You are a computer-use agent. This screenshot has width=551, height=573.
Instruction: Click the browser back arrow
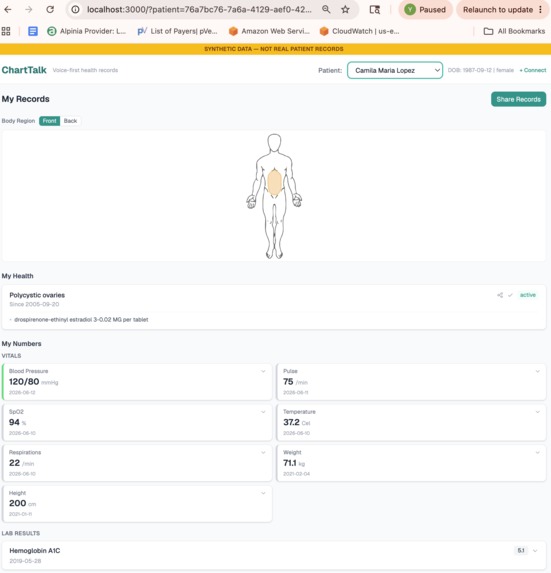pyautogui.click(x=8, y=10)
